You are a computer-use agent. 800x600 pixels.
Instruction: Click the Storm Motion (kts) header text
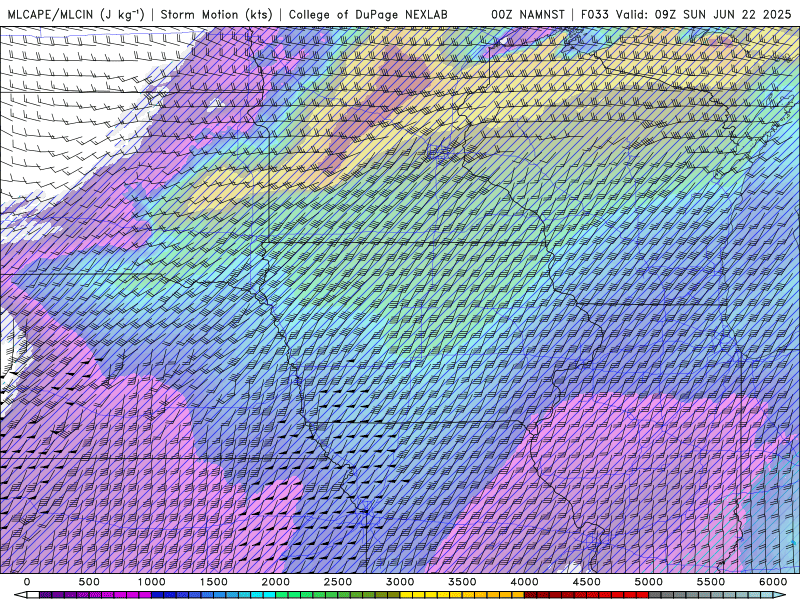pos(217,14)
